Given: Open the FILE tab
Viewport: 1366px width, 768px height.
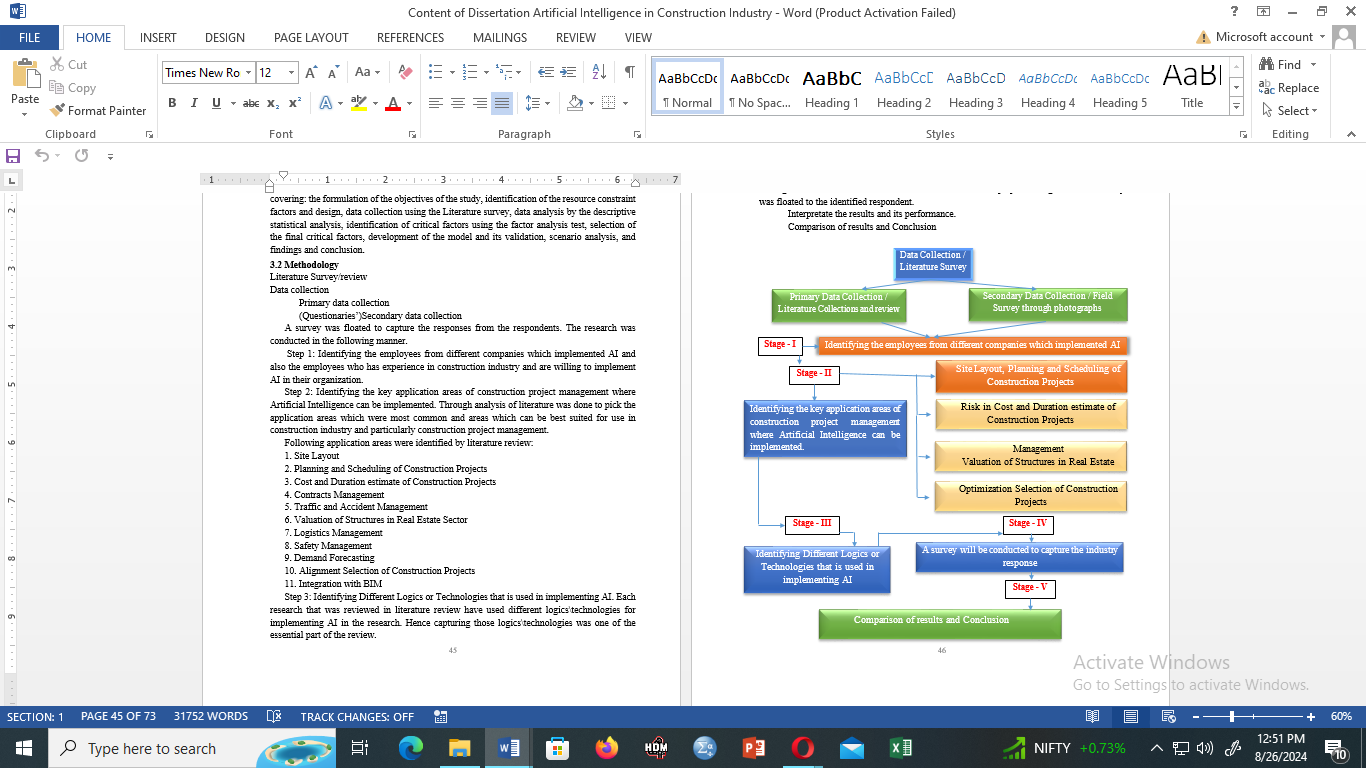Looking at the screenshot, I should (29, 37).
